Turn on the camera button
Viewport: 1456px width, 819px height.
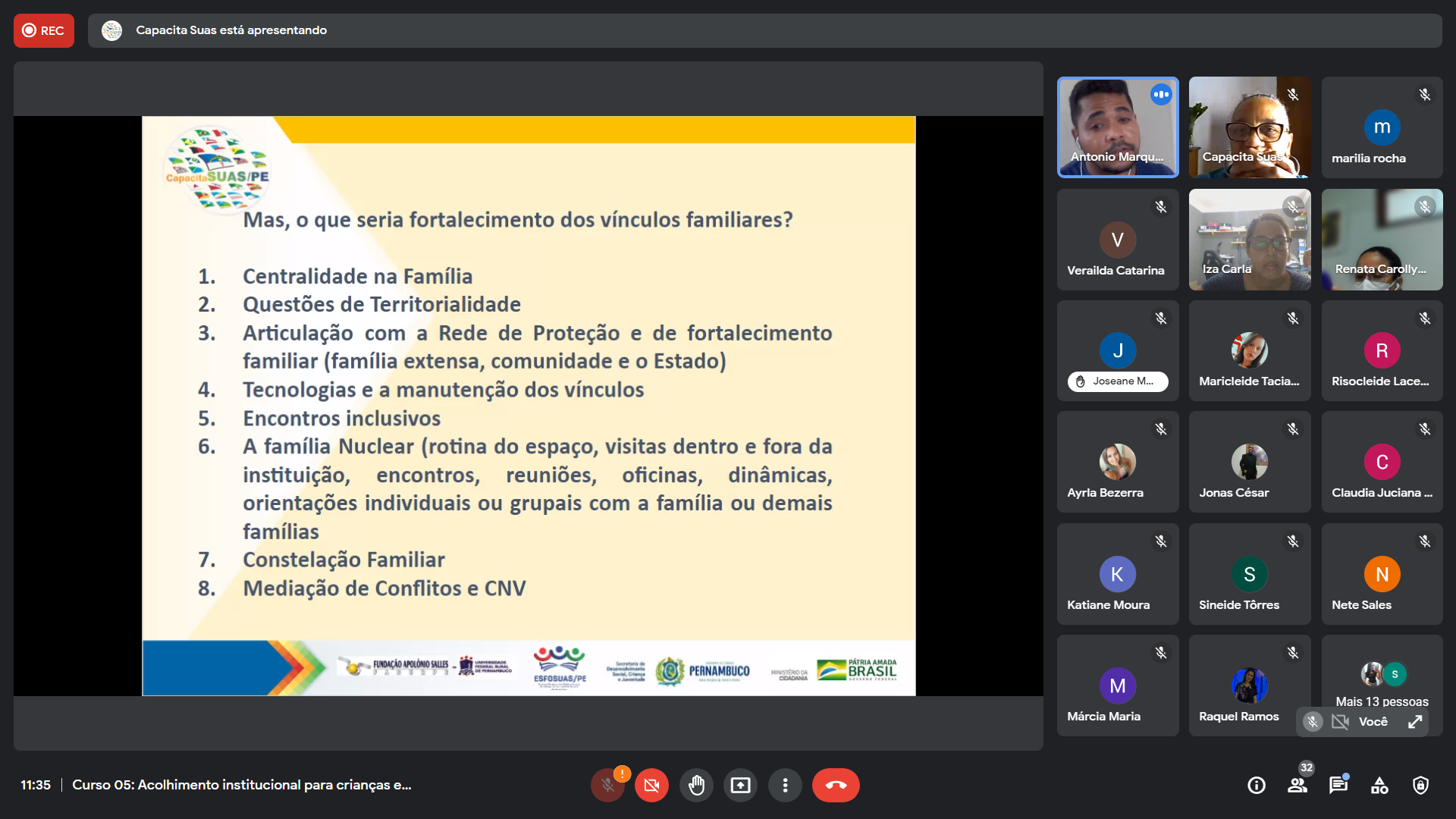point(651,785)
